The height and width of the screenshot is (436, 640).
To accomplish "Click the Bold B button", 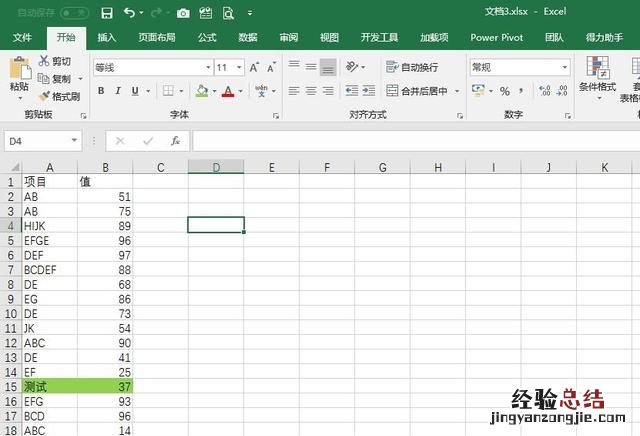I will [x=101, y=91].
